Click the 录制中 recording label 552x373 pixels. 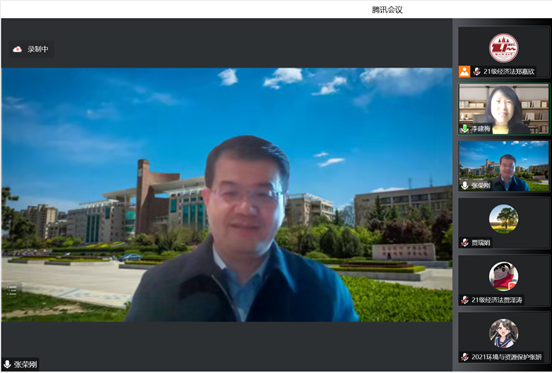click(38, 49)
